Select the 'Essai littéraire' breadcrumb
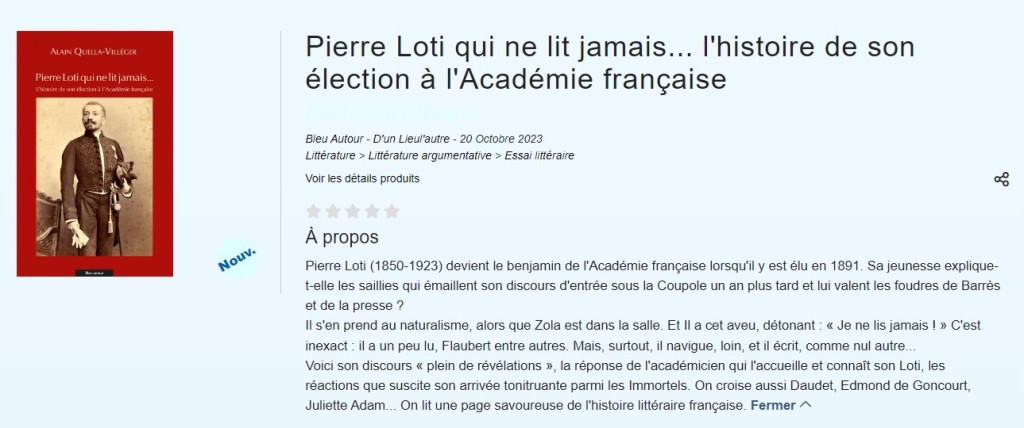This screenshot has width=1024, height=428. [x=538, y=155]
